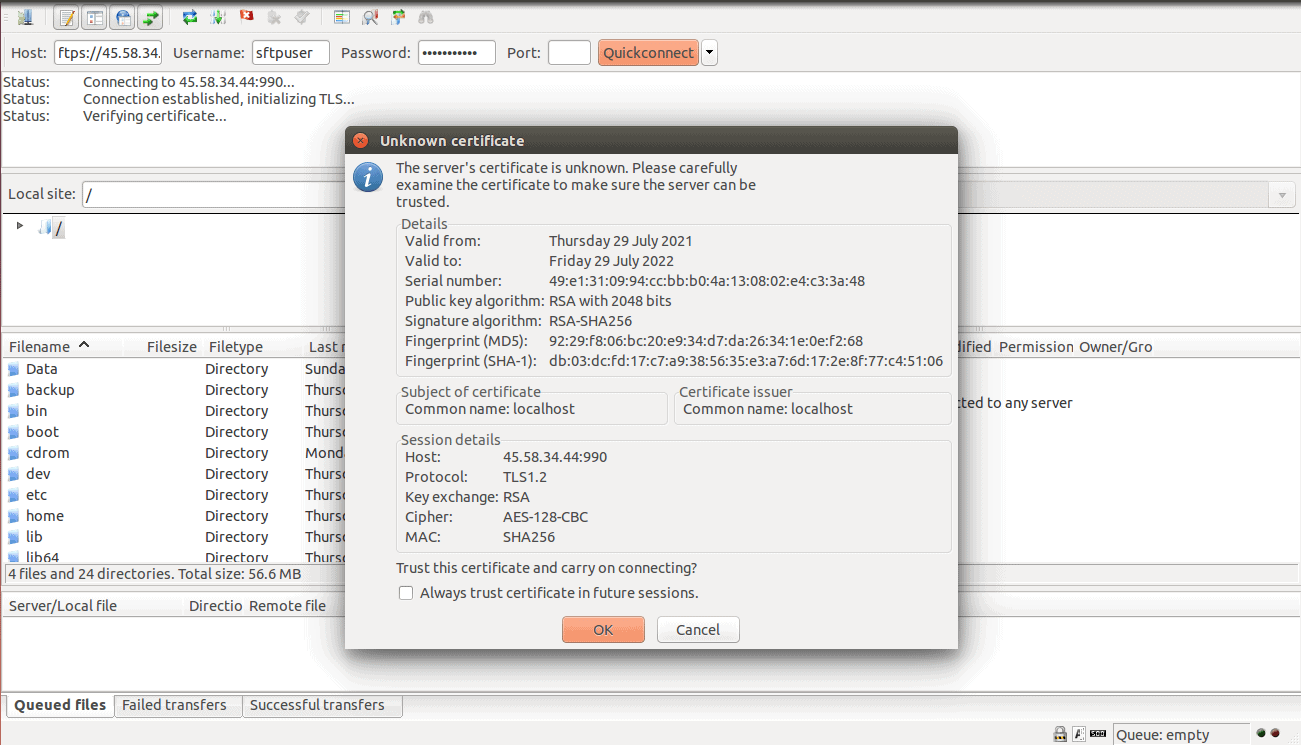The image size is (1301, 745).
Task: Select the Data folder icon
Action: pos(14,369)
